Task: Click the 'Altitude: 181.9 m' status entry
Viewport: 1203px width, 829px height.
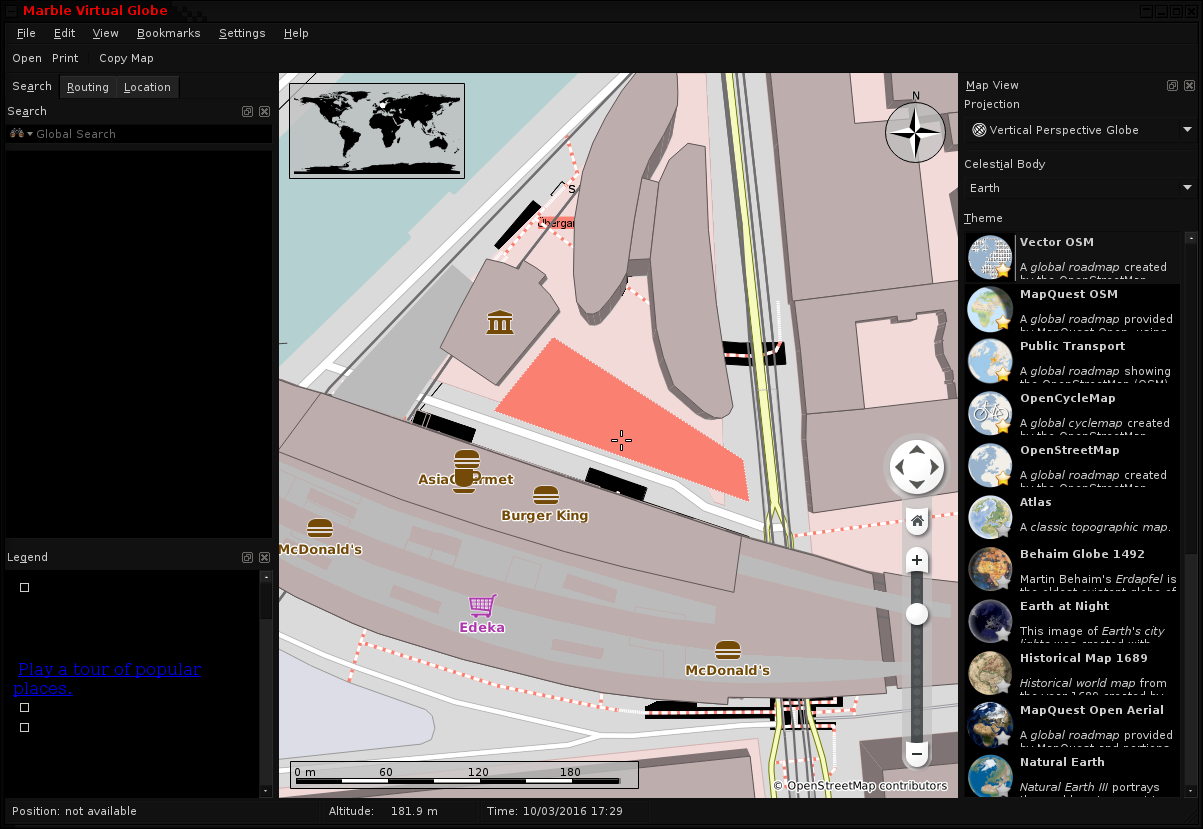Action: point(384,811)
